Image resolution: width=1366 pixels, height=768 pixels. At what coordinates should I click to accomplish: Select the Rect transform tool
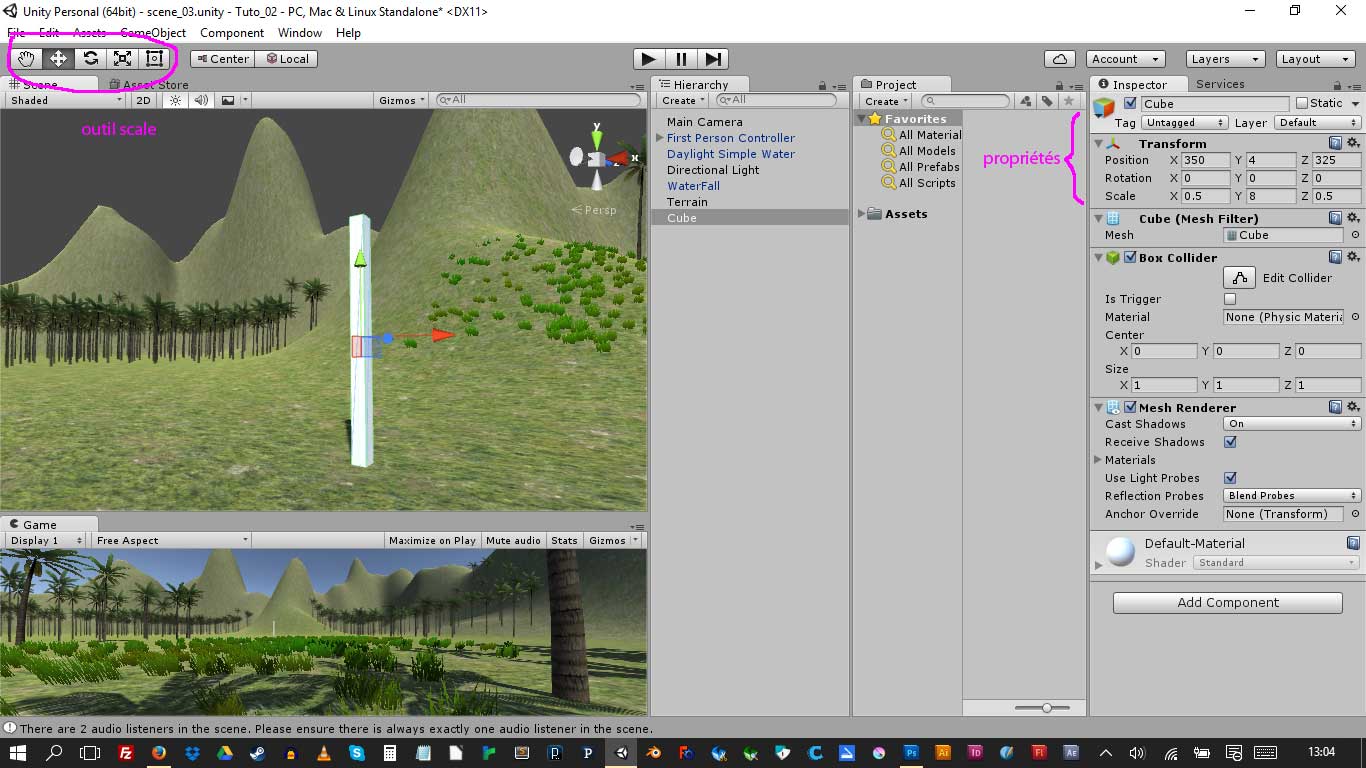coord(154,59)
